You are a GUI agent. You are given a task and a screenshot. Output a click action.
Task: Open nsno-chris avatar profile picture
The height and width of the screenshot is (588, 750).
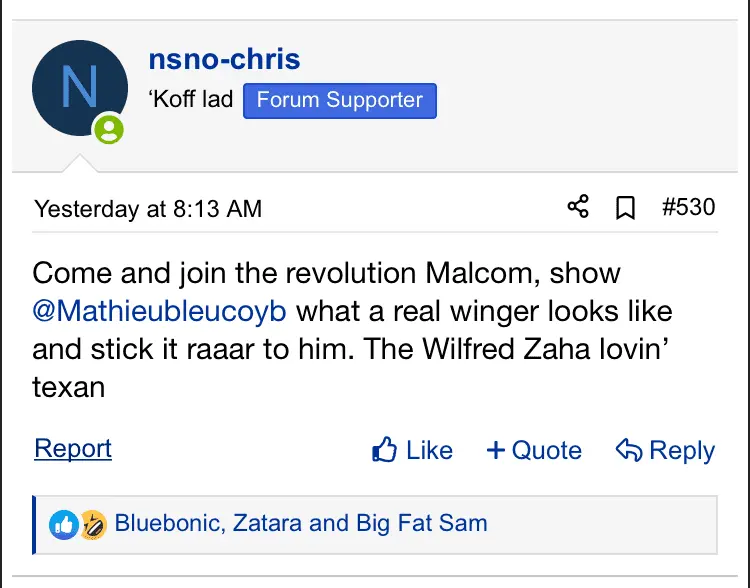point(79,88)
